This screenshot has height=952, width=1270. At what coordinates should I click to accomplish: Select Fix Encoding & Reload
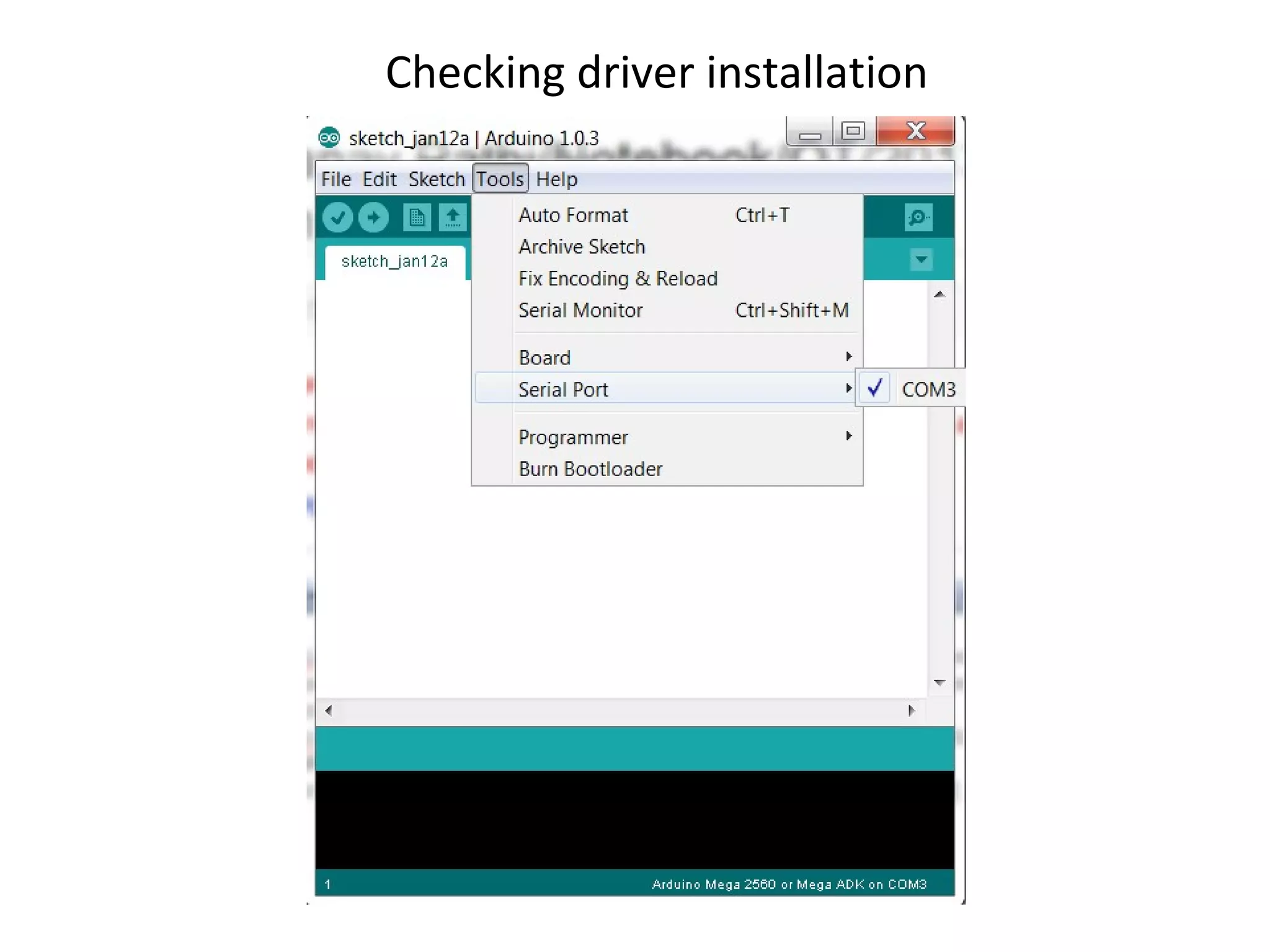click(x=668, y=278)
